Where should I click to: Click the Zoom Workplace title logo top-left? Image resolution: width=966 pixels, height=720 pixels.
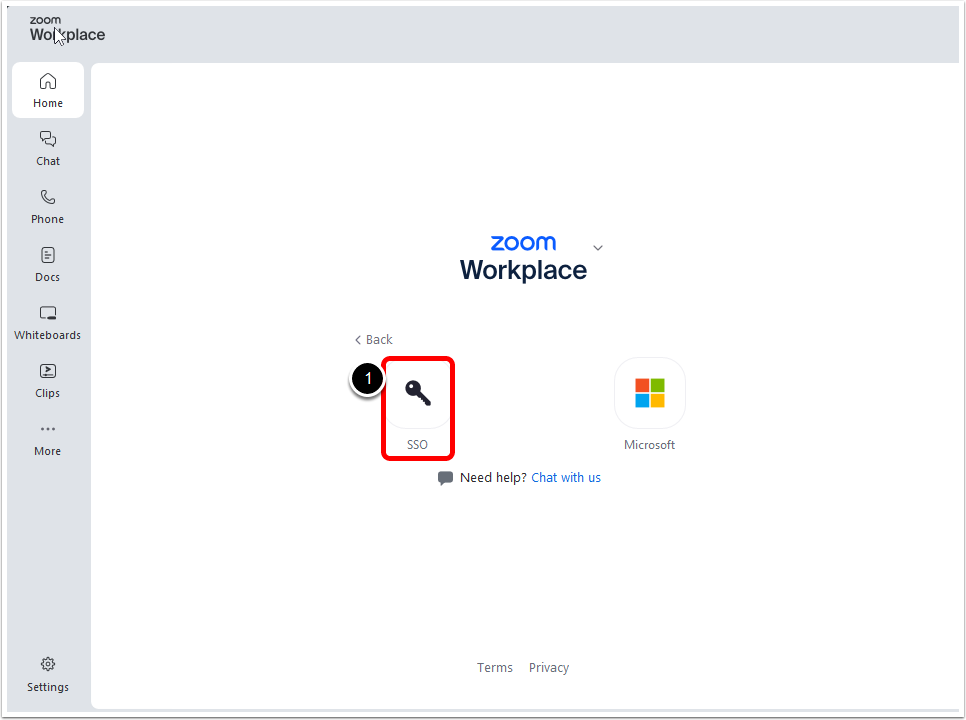pos(67,29)
